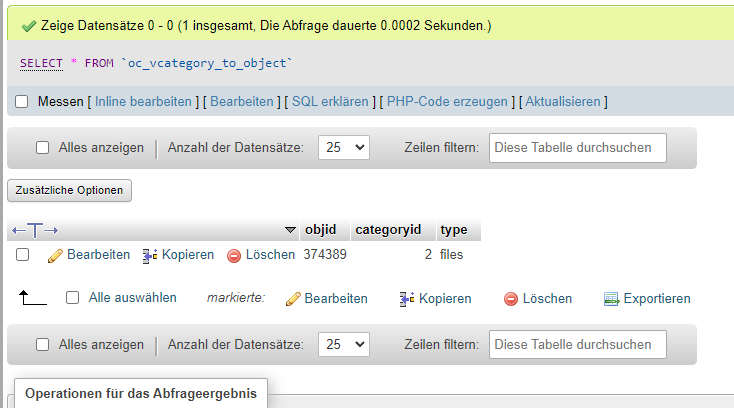Focus the lower Diese Tabelle durchsuchen field

(578, 344)
